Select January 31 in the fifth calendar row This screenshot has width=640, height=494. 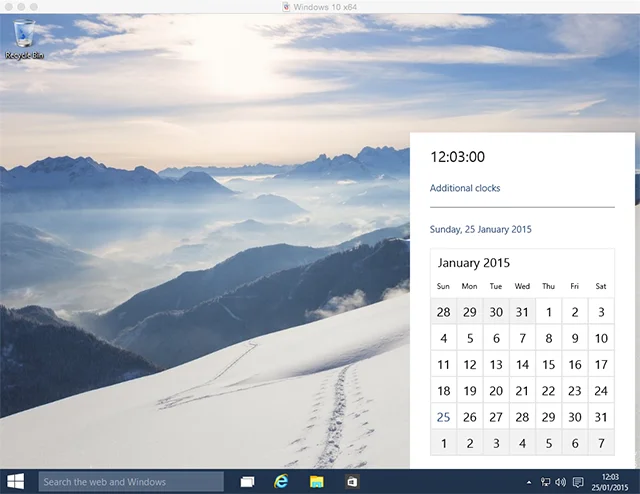click(601, 417)
